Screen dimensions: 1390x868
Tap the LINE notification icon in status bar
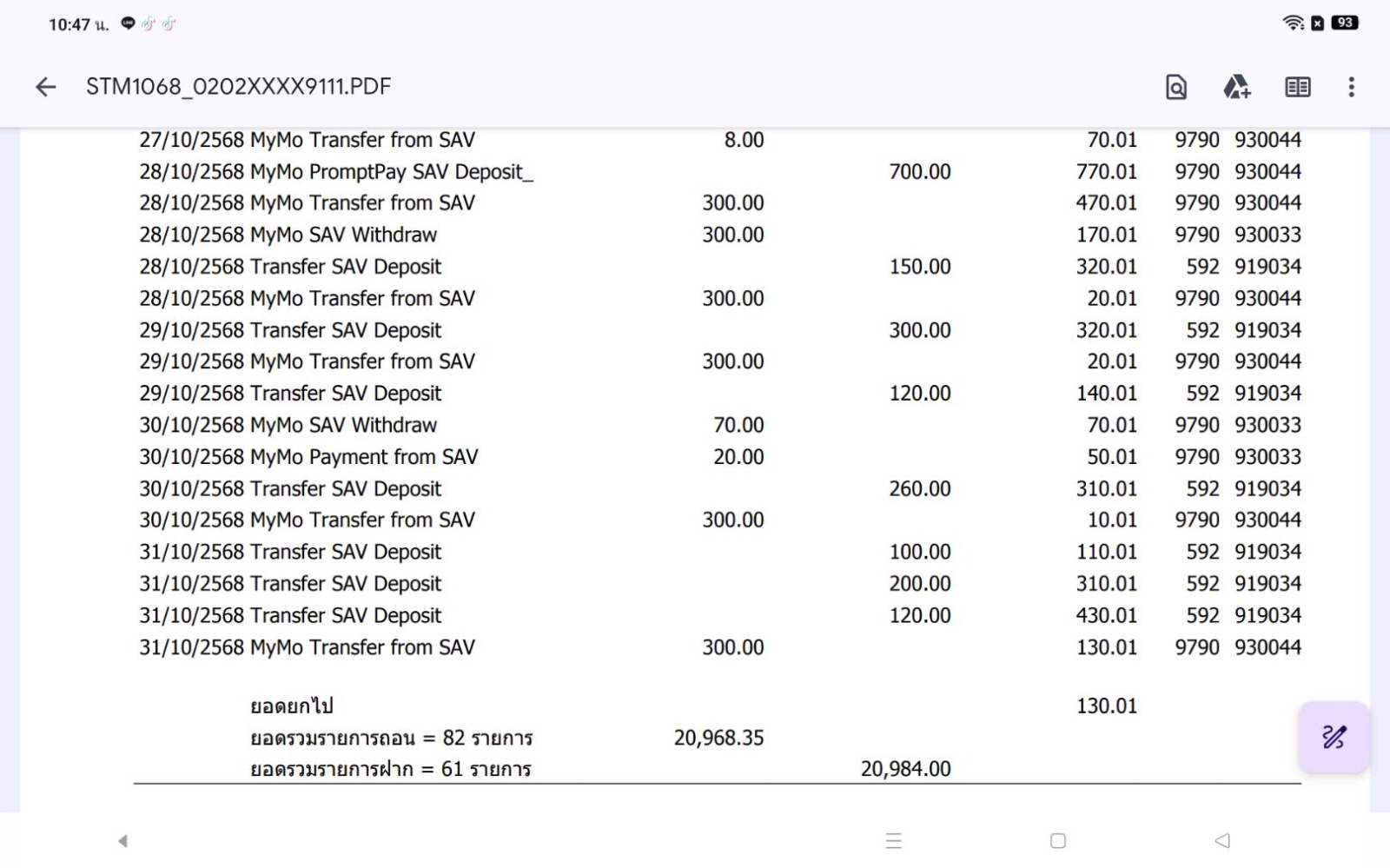point(128,23)
